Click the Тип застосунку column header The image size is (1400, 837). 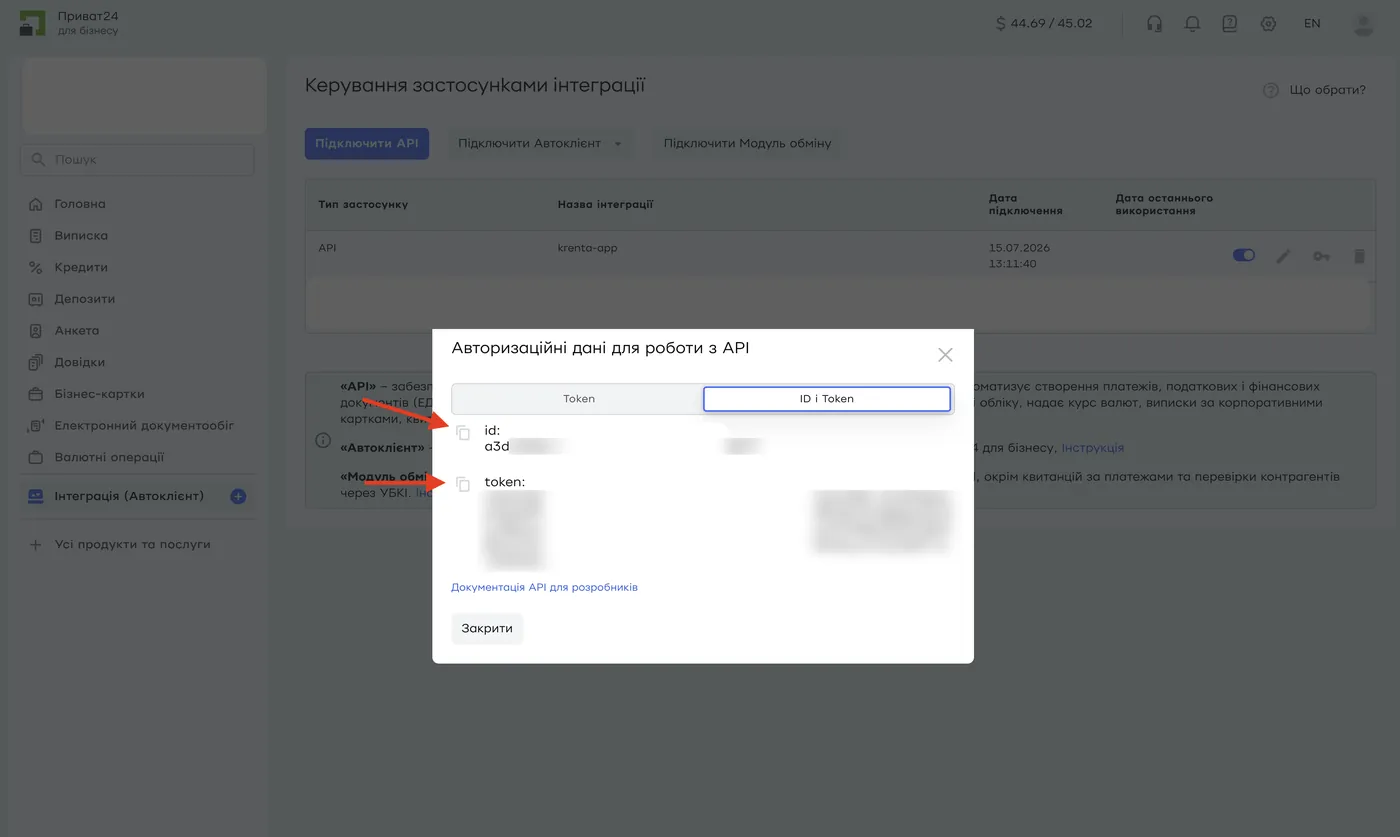[363, 204]
